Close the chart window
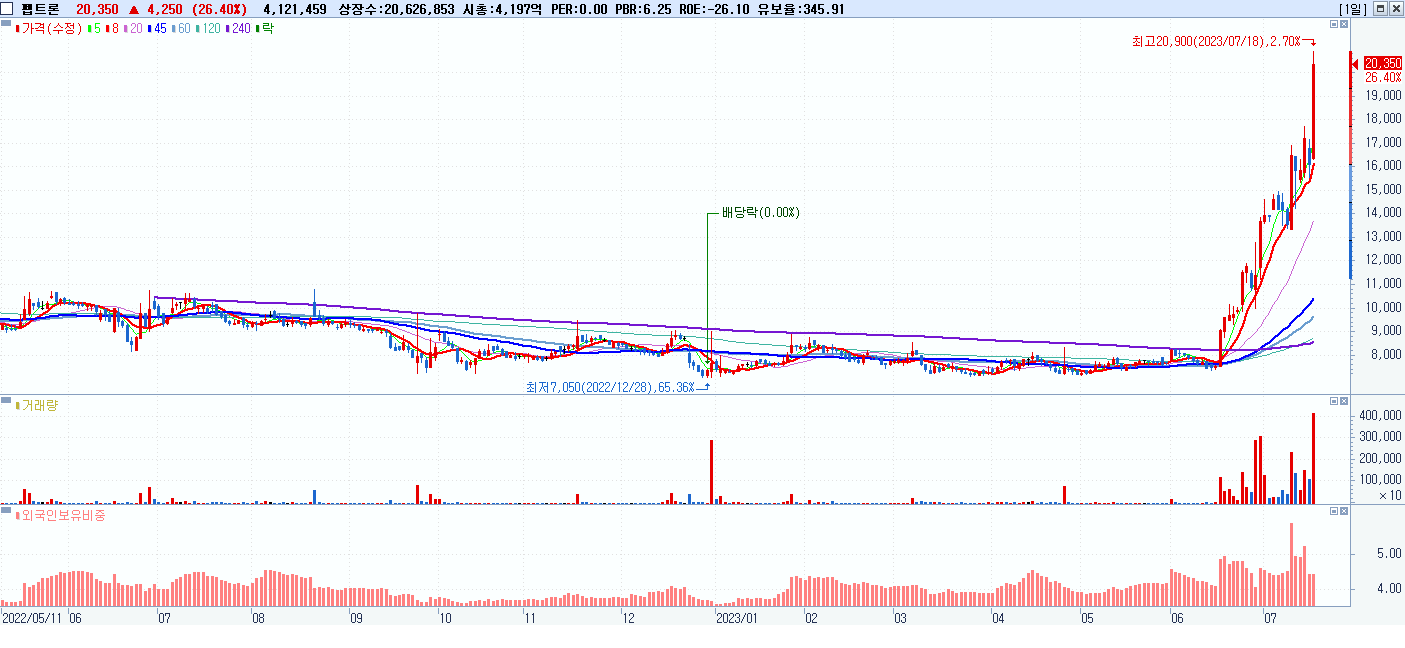The height and width of the screenshot is (648, 1405). (x=1396, y=8)
